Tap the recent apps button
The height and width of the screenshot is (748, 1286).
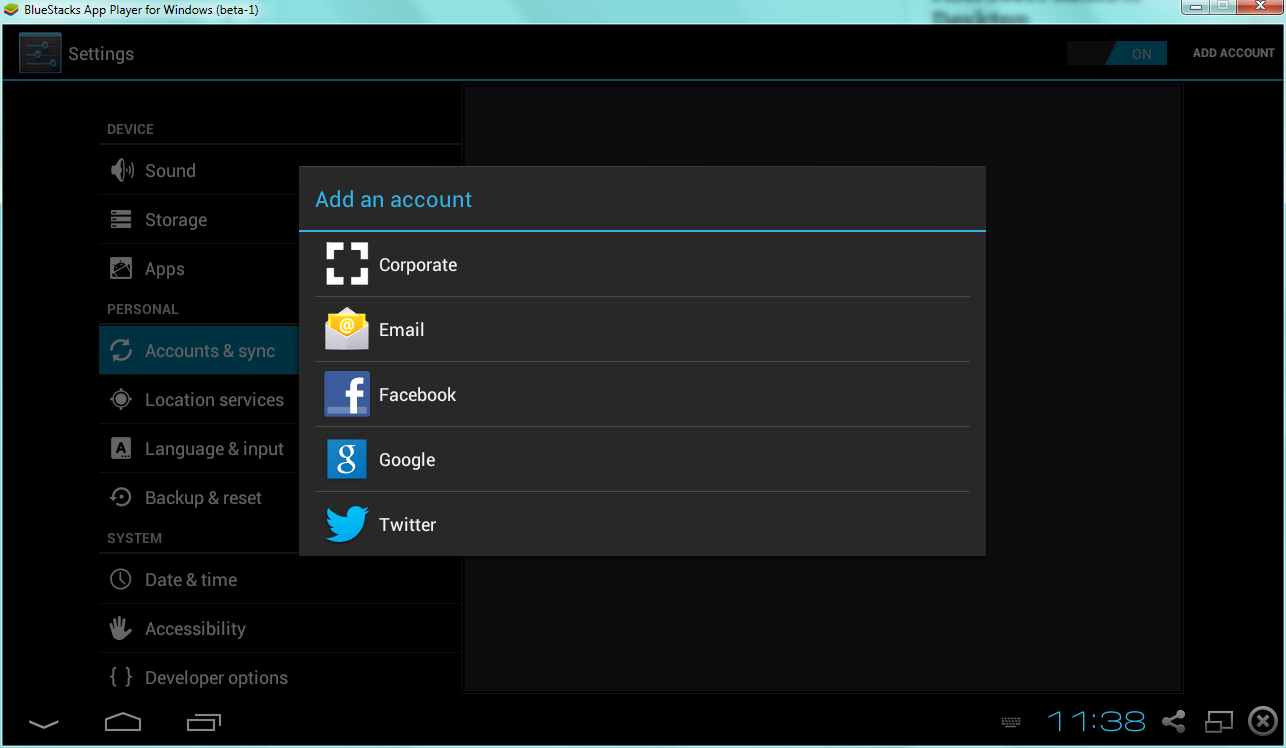coord(204,721)
